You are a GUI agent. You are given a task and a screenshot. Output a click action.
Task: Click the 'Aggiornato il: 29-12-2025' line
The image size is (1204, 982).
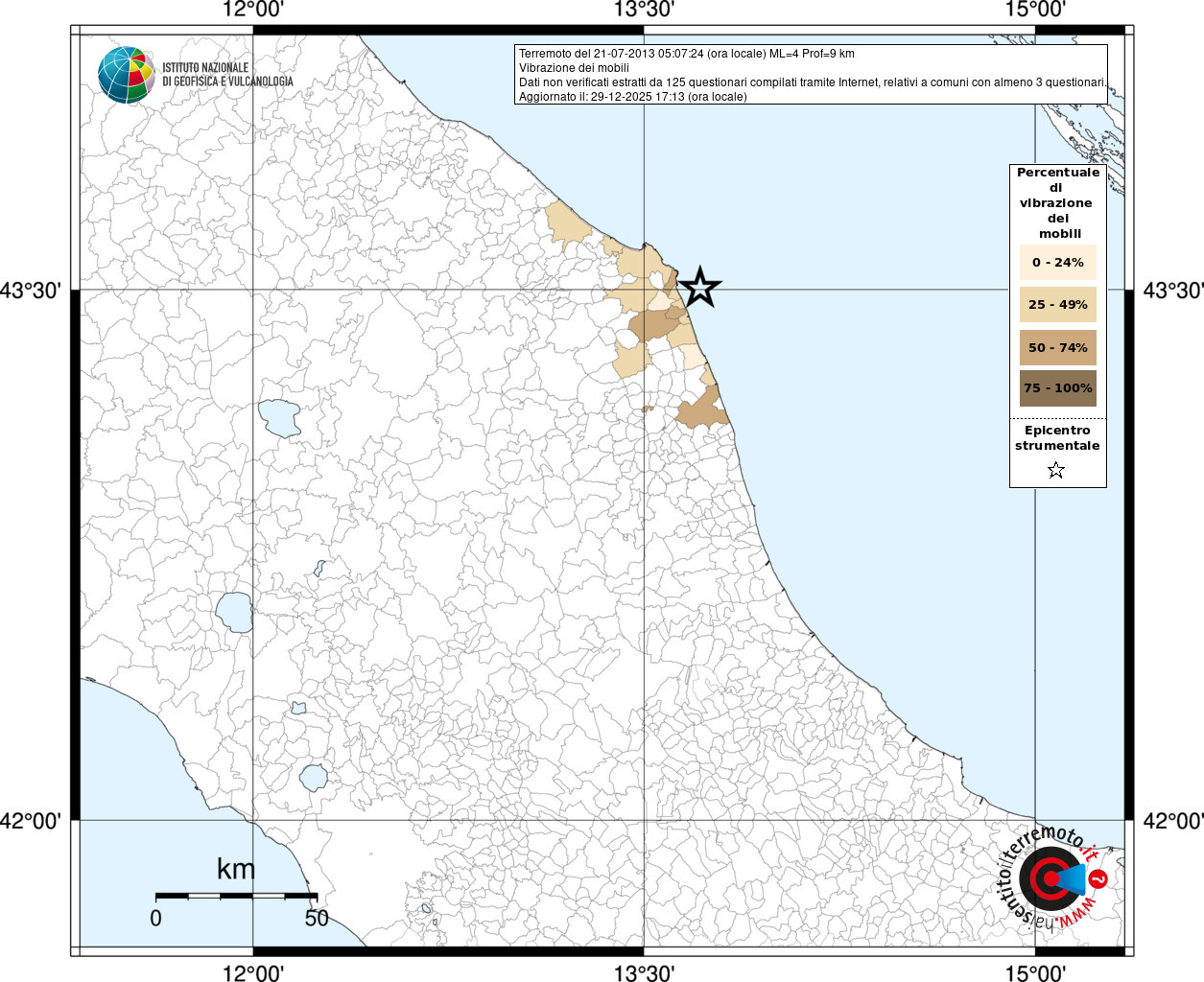[633, 97]
